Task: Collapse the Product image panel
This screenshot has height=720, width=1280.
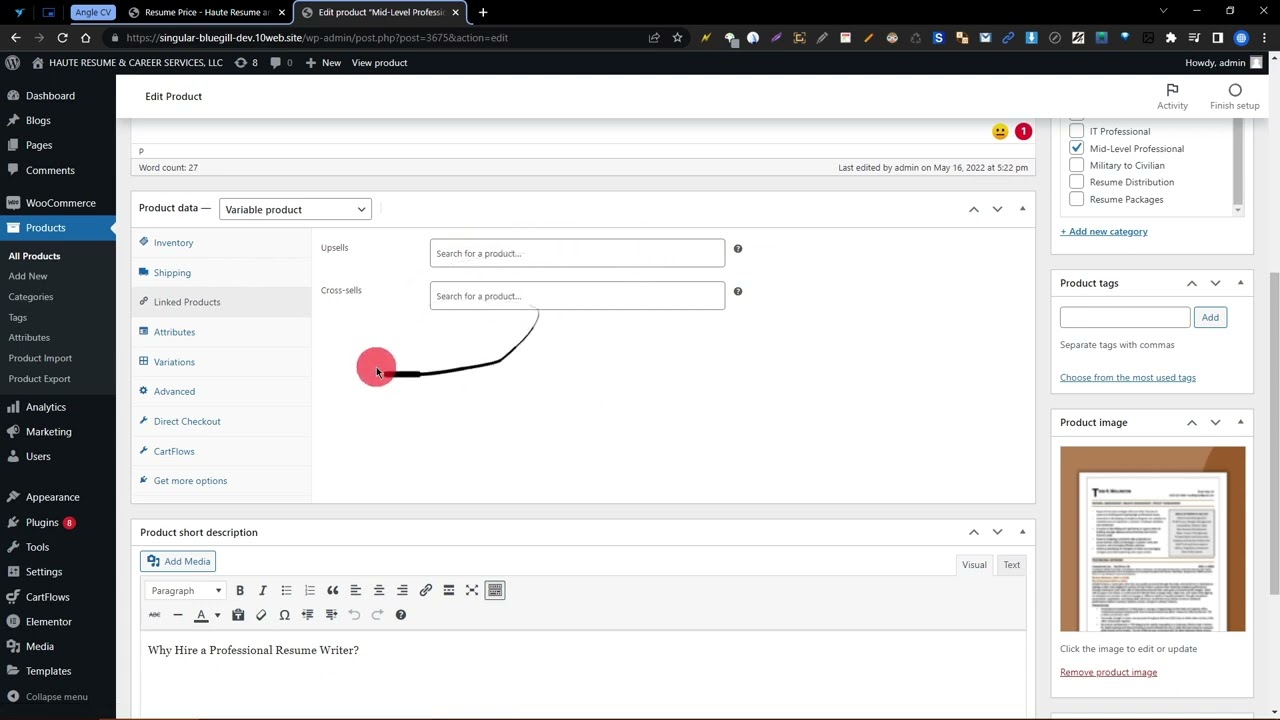Action: (1240, 422)
